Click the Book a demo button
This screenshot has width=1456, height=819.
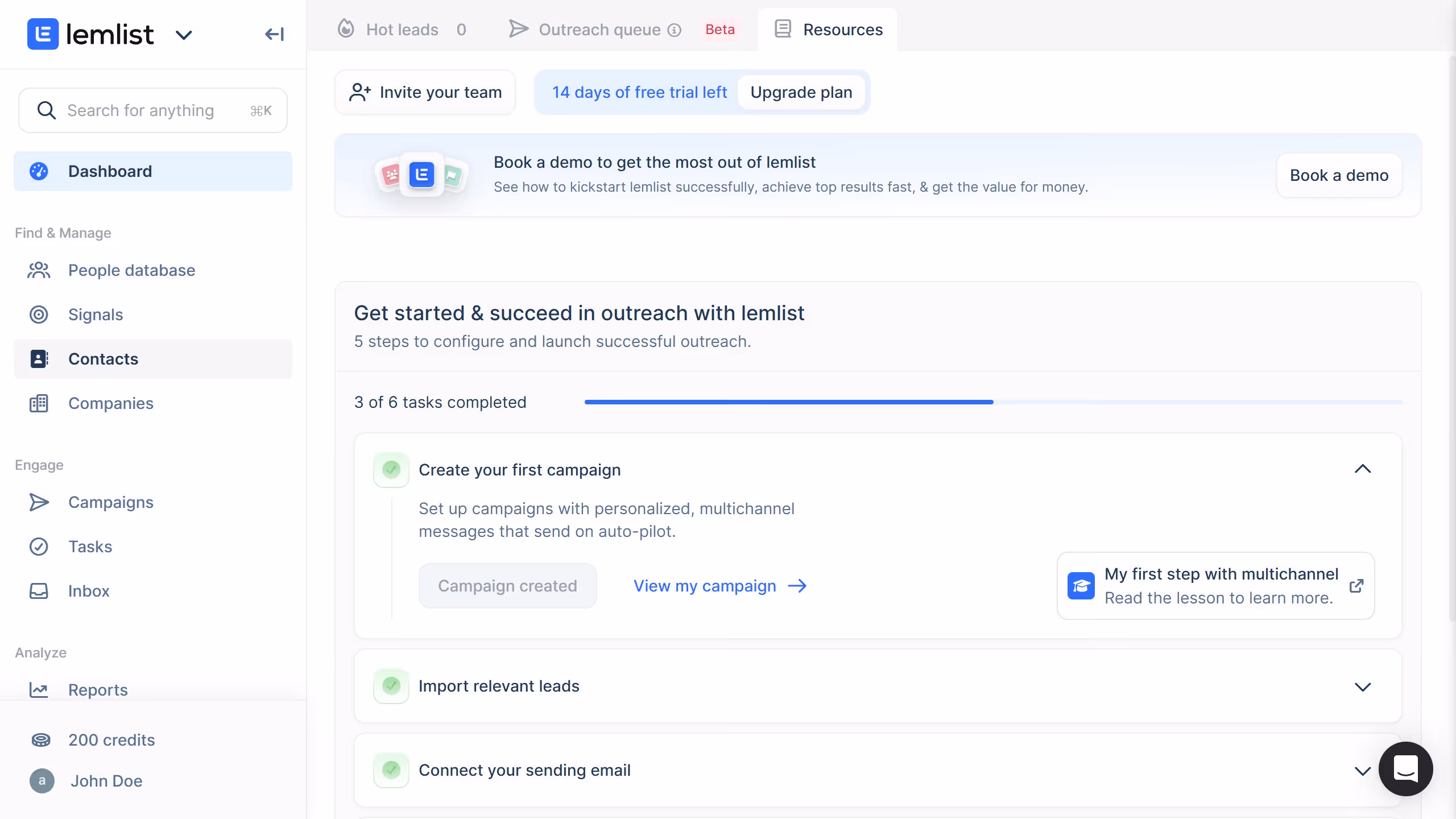click(1339, 175)
